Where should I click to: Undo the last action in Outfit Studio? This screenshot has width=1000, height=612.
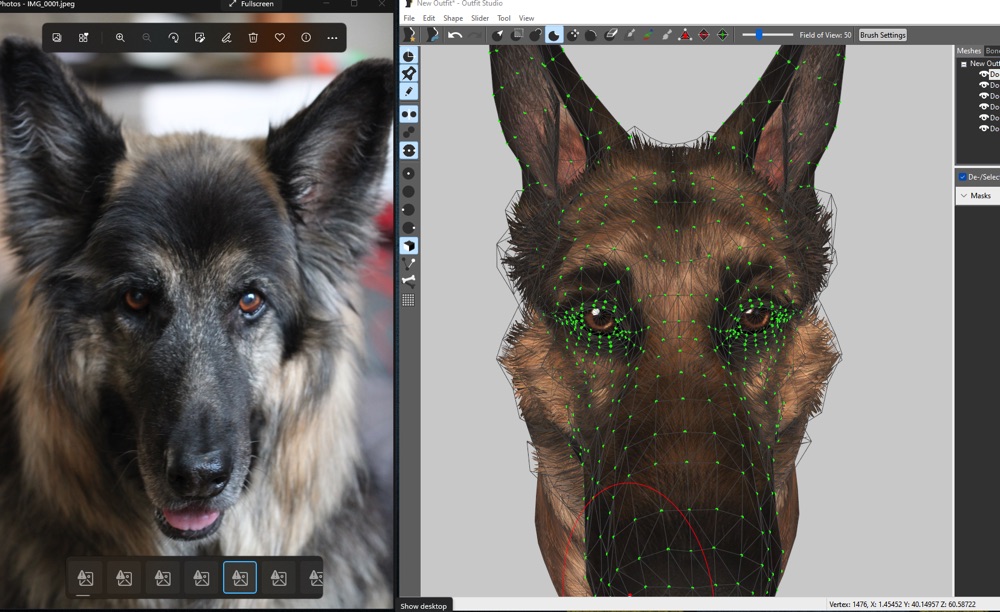[455, 35]
